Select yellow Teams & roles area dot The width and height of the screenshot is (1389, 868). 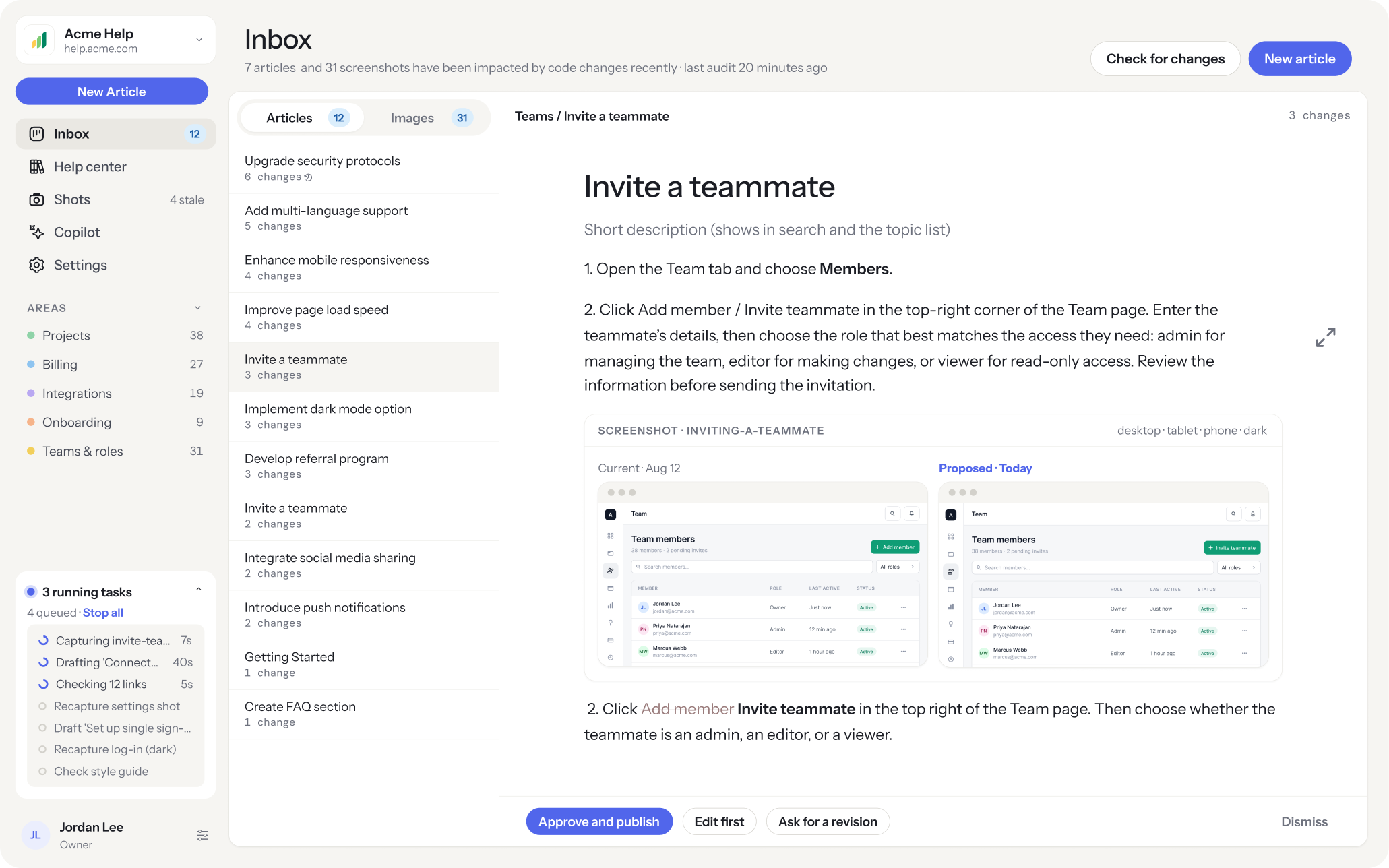point(31,452)
